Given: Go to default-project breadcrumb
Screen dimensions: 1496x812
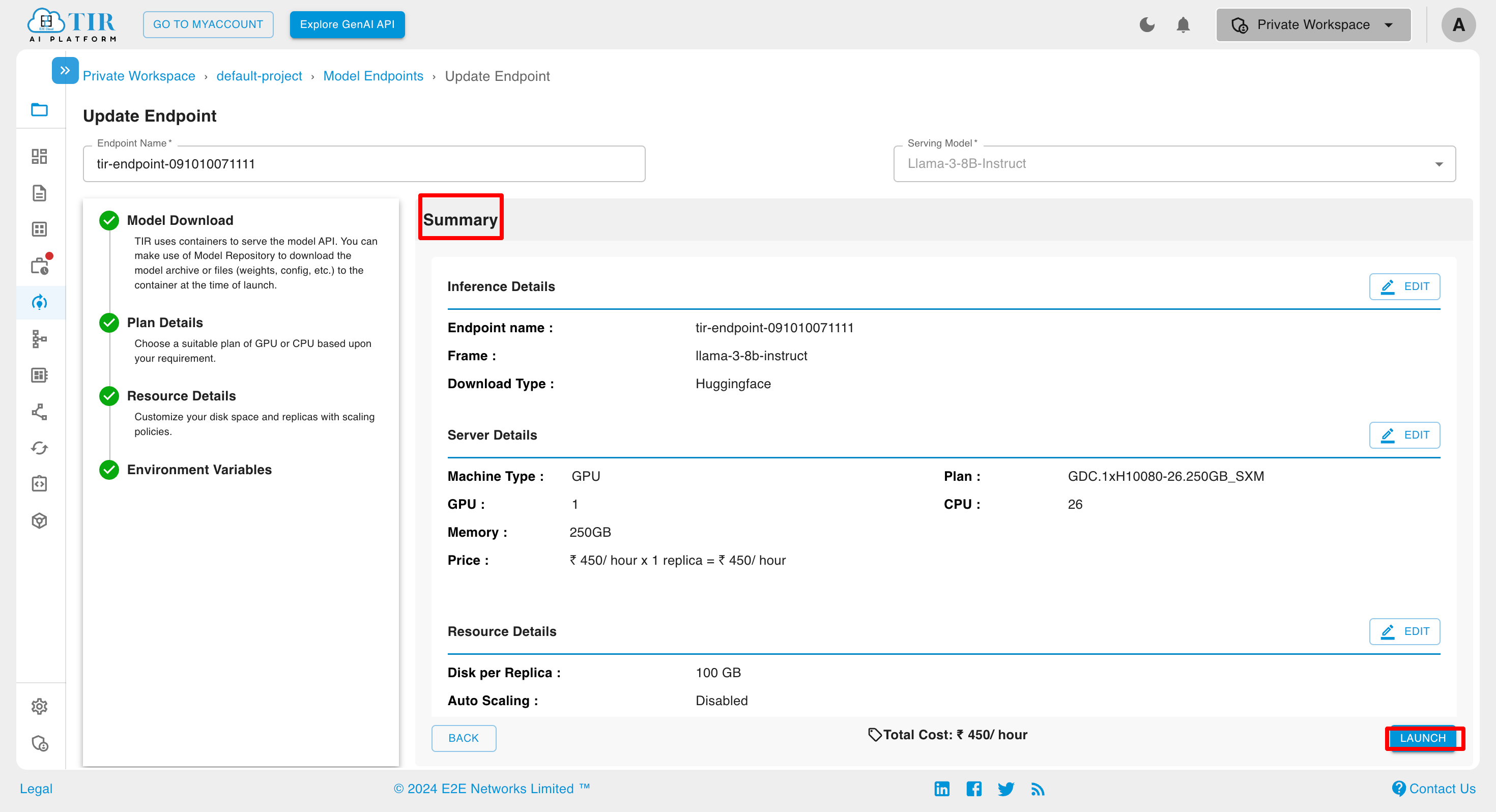Looking at the screenshot, I should (259, 76).
